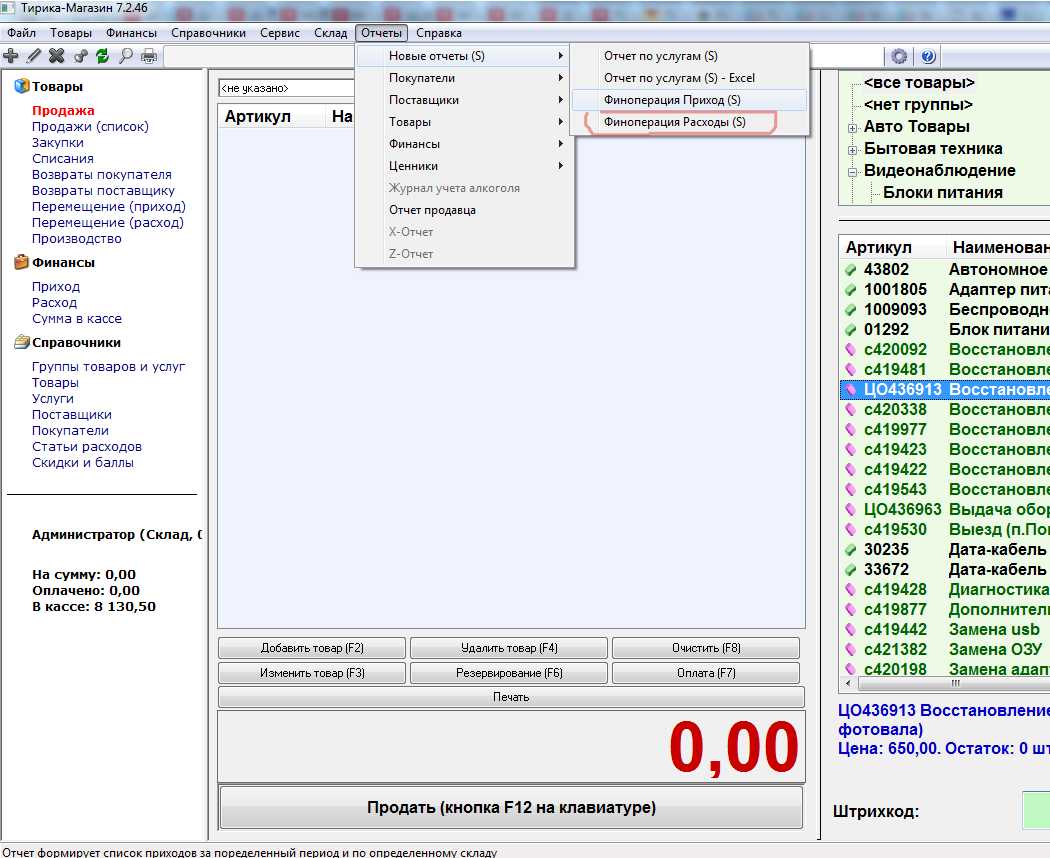Open the Финансы submenu in Отчеты menu
Image resolution: width=1050 pixels, height=858 pixels.
click(465, 144)
